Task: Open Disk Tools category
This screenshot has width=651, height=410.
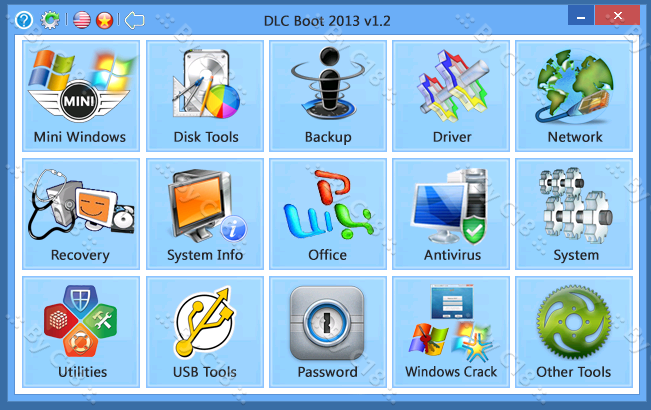Action: pos(205,96)
